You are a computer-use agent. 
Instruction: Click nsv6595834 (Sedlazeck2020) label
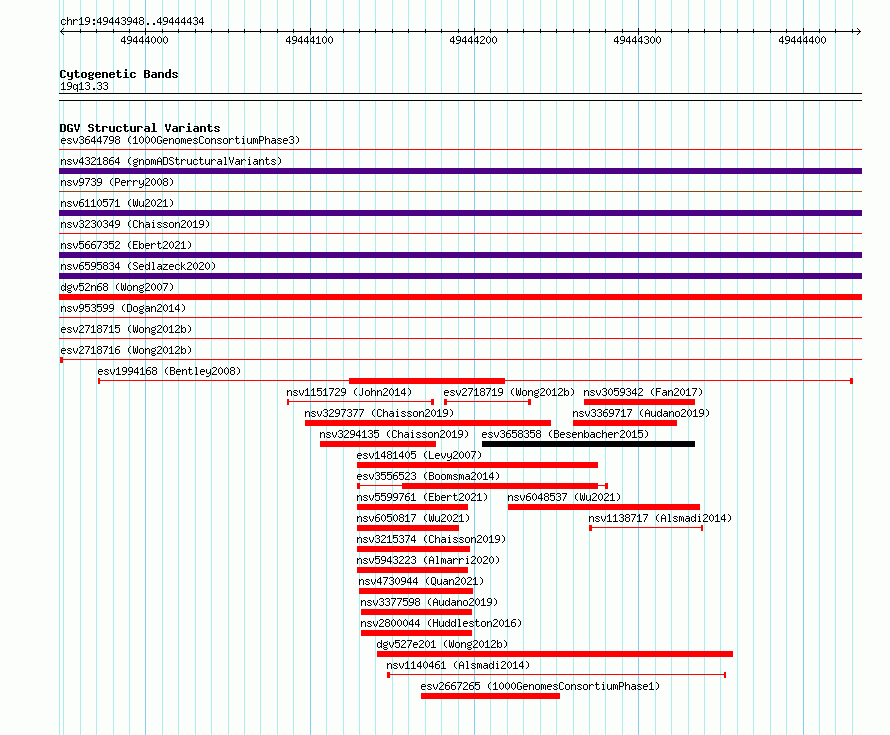[x=138, y=266]
